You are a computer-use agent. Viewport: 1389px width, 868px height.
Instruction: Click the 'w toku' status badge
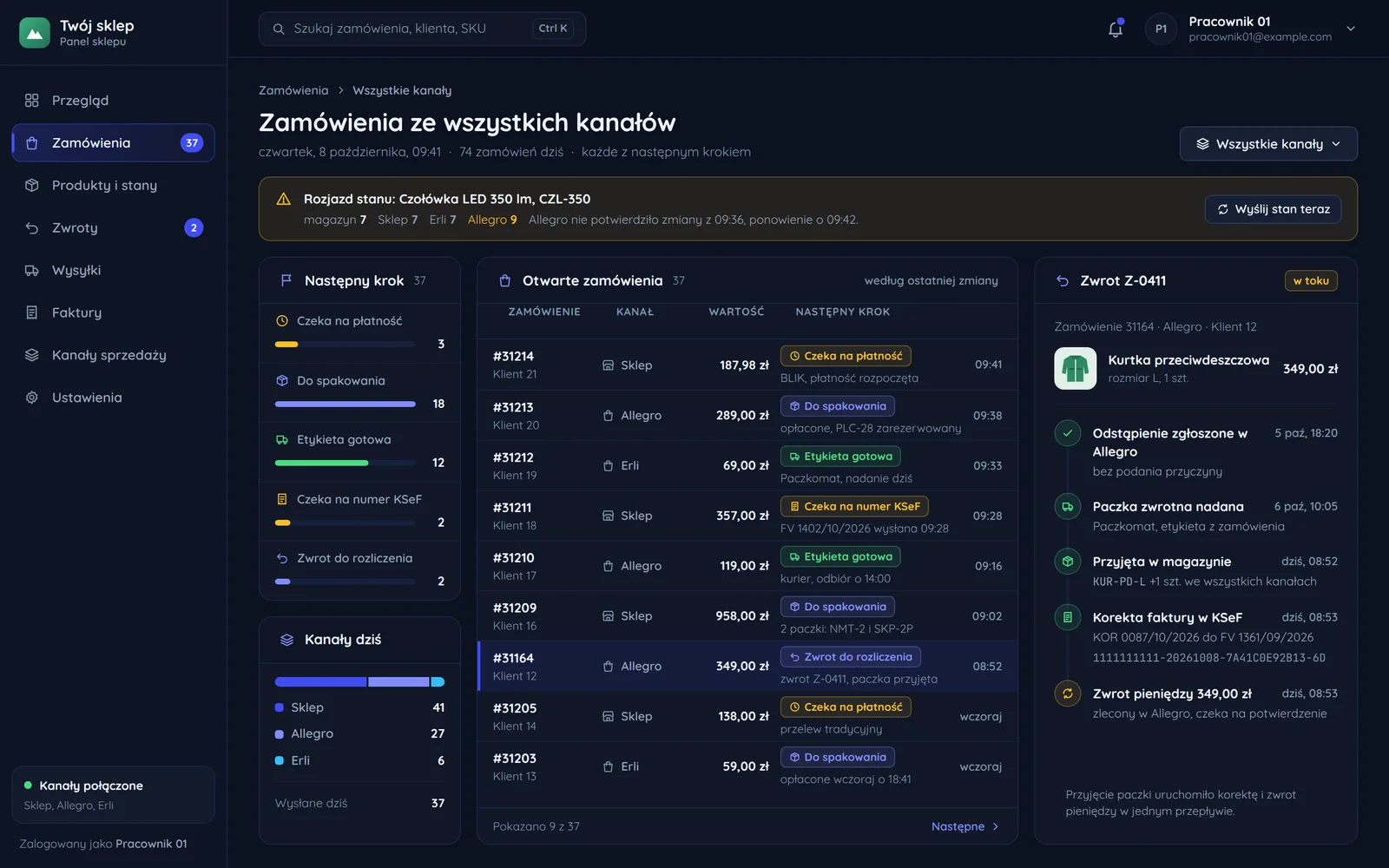click(1311, 280)
